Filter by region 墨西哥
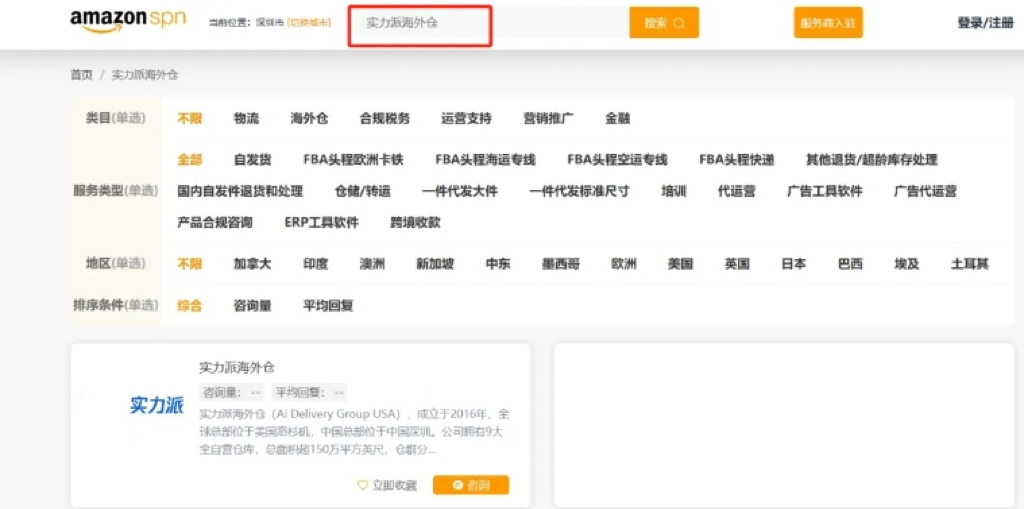The width and height of the screenshot is (1024, 509). (561, 264)
